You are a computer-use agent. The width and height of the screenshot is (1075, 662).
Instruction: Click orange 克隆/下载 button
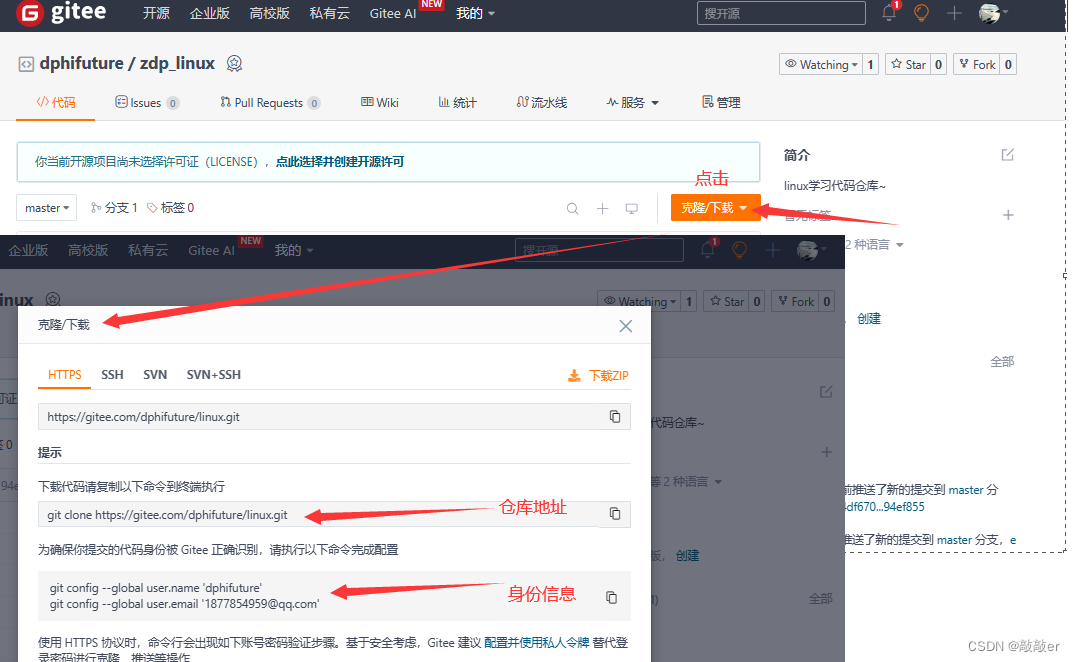715,208
